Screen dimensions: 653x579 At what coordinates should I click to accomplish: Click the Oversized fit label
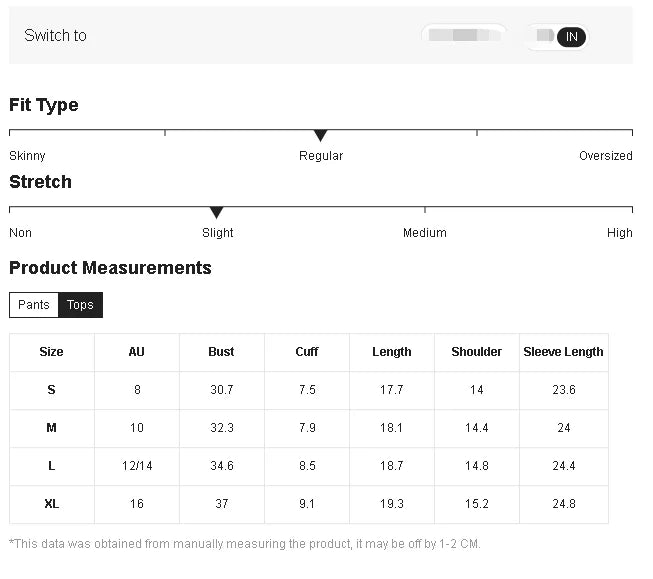click(605, 156)
